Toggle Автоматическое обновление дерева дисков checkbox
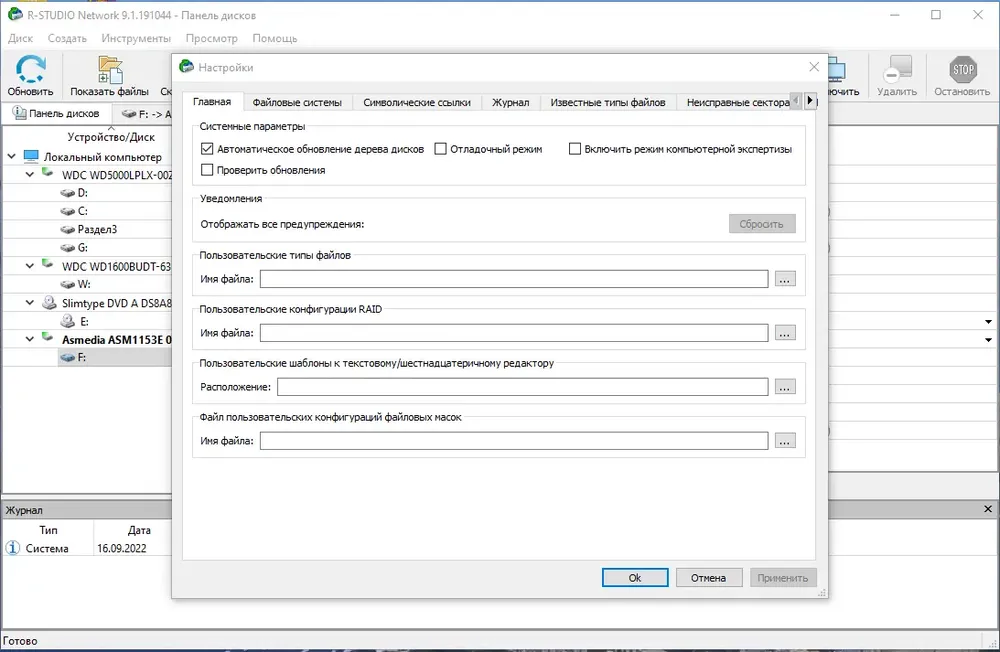Screen dimensions: 1000x652 [207, 149]
